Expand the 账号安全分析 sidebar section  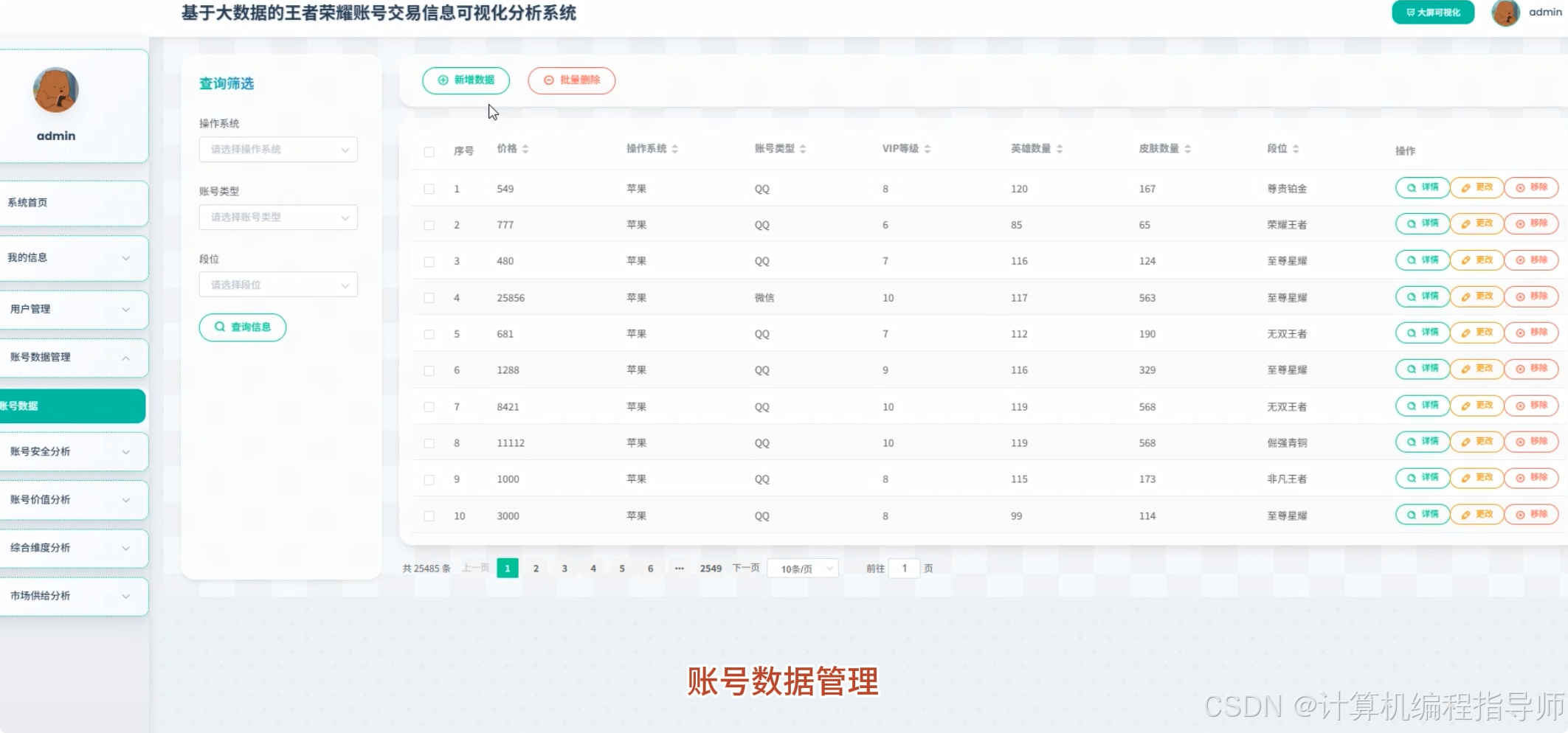pyautogui.click(x=74, y=451)
